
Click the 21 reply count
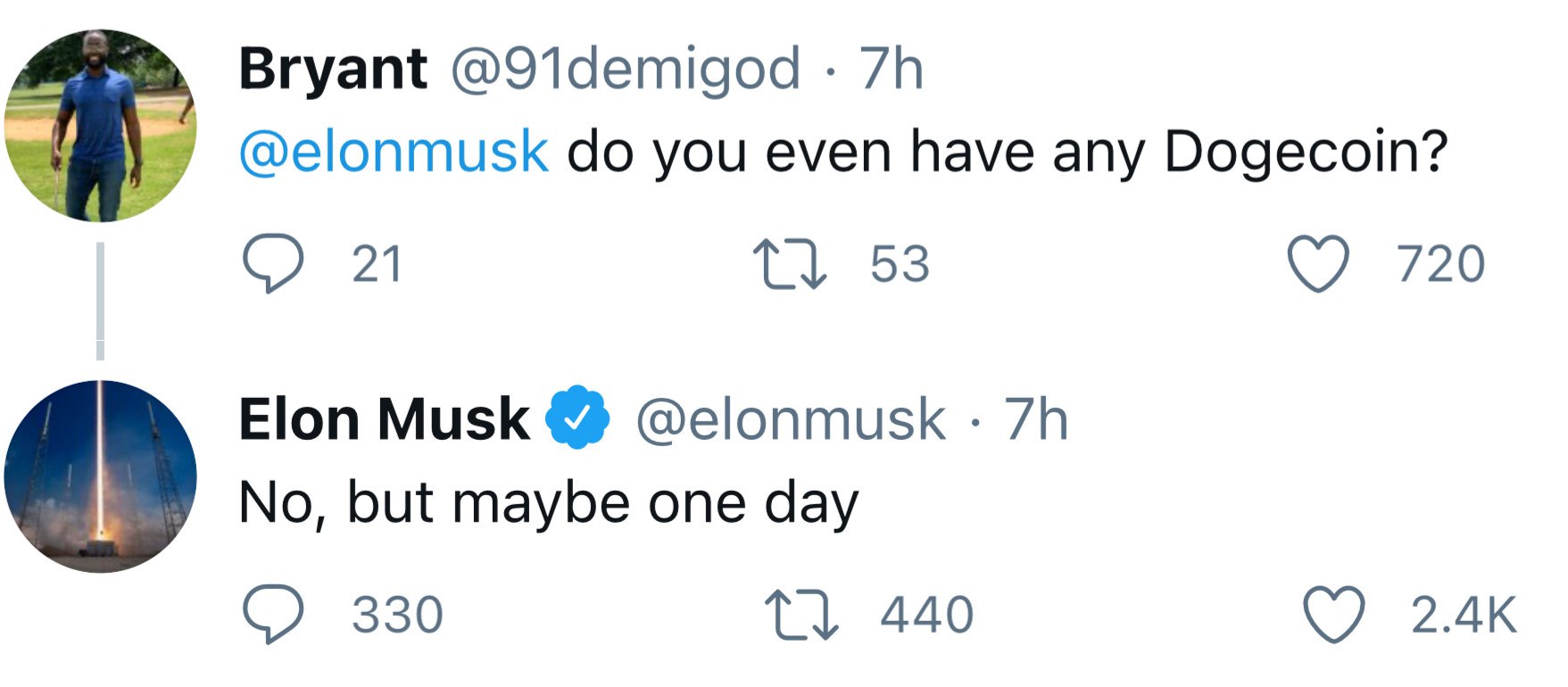(x=377, y=265)
